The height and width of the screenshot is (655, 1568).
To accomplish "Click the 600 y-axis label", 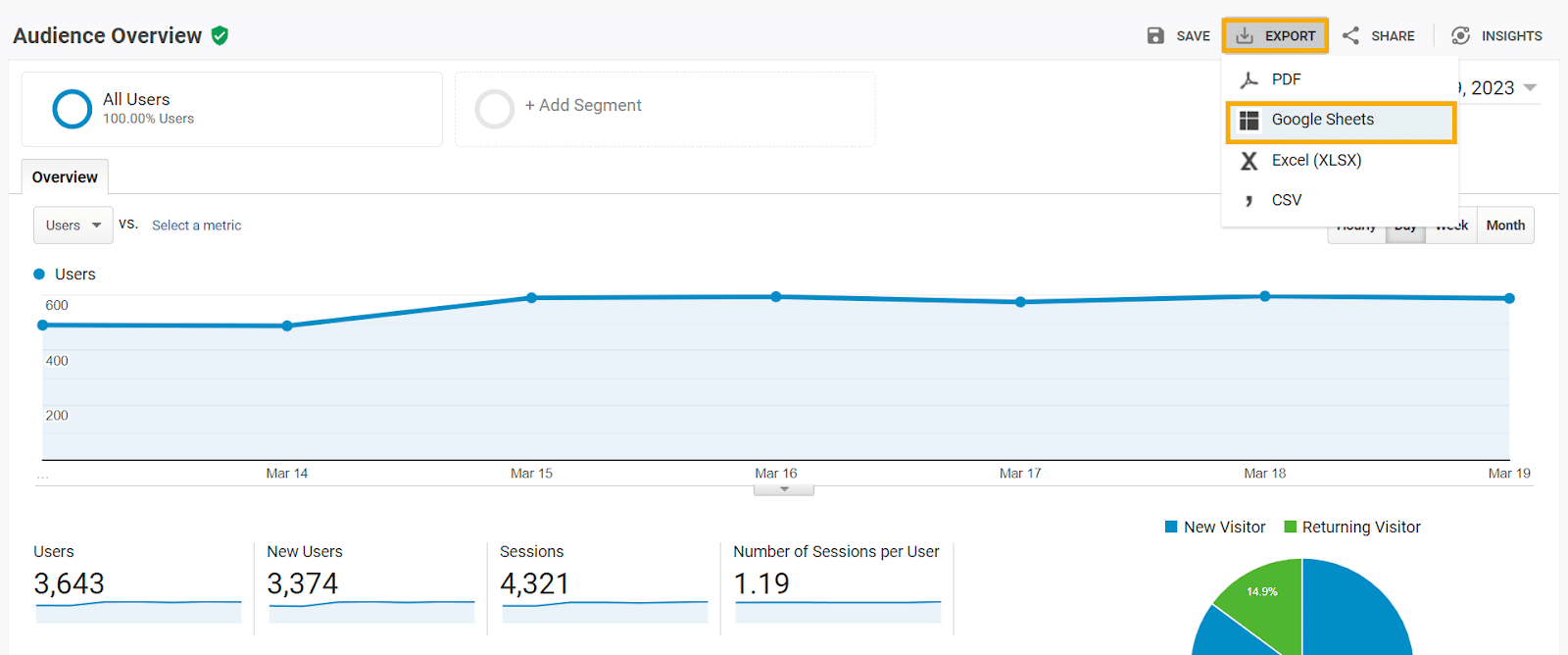I will (57, 306).
